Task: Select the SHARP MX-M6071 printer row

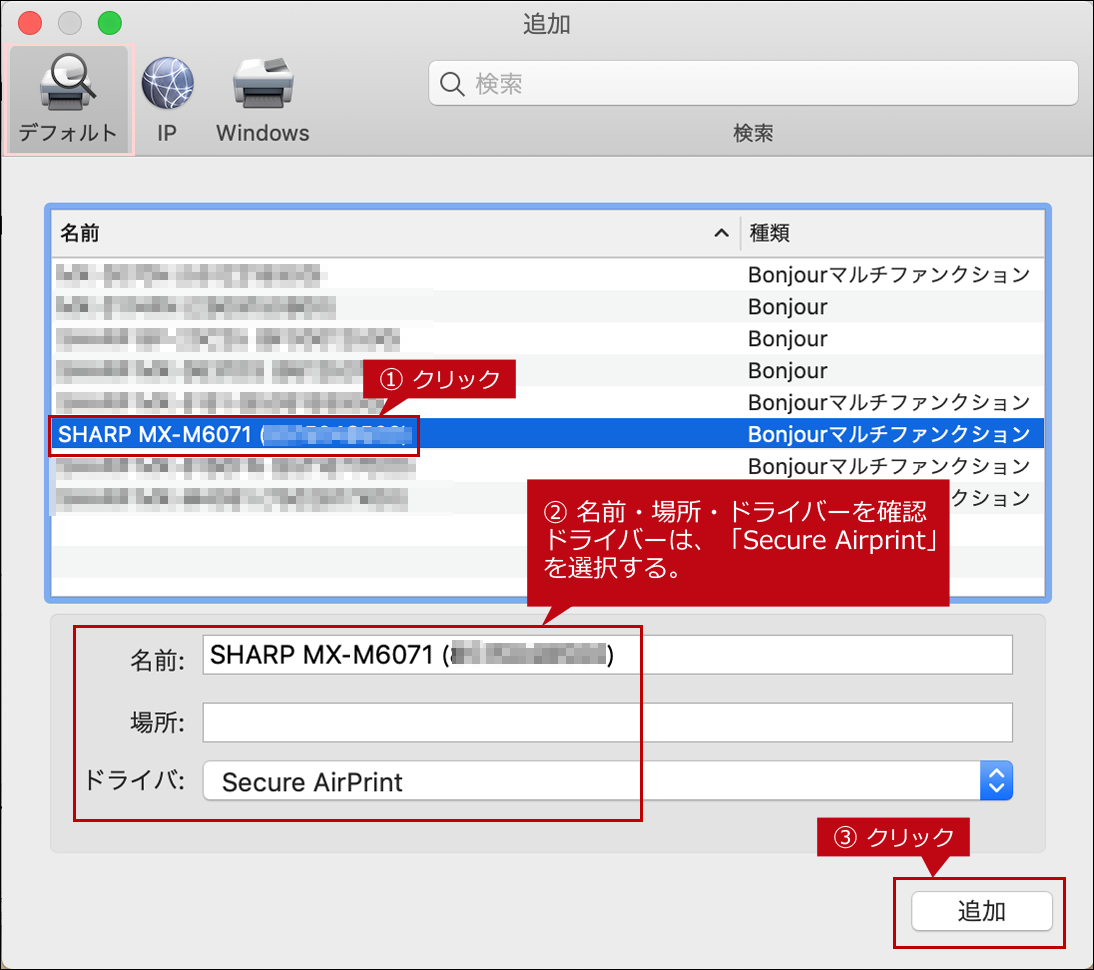Action: 548,434
